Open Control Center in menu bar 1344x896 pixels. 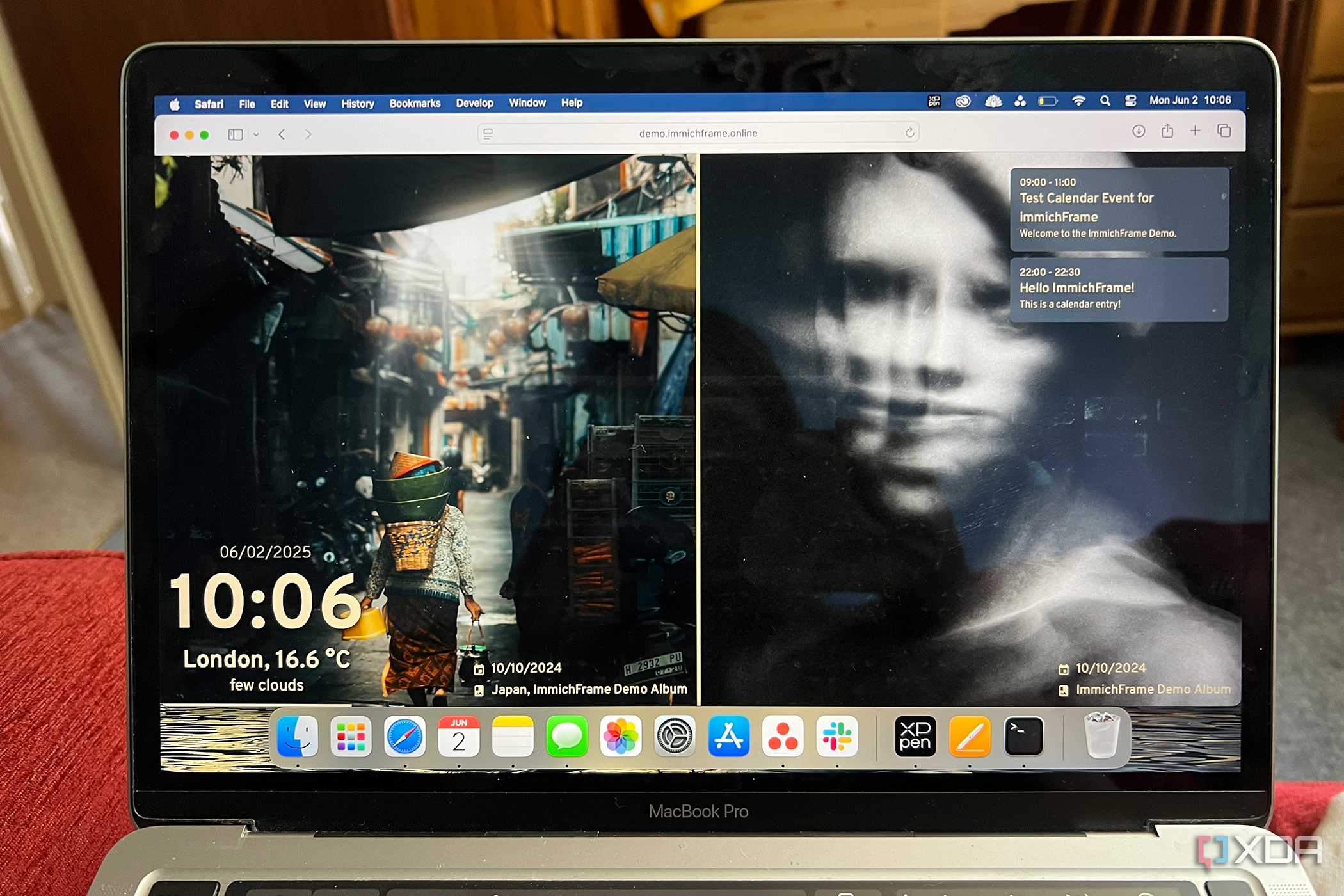[1131, 100]
